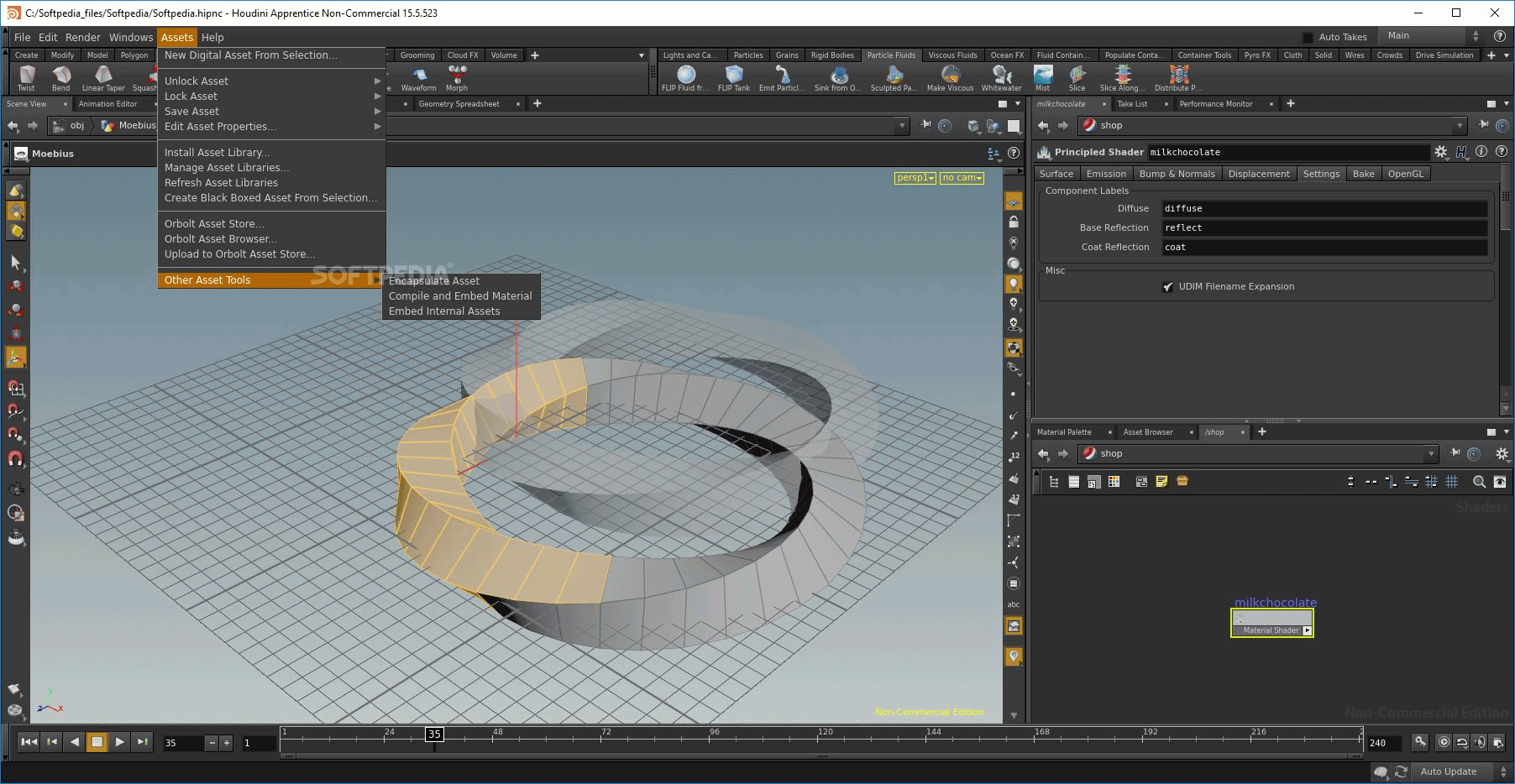Open the persp1 viewport dropdown

click(915, 178)
